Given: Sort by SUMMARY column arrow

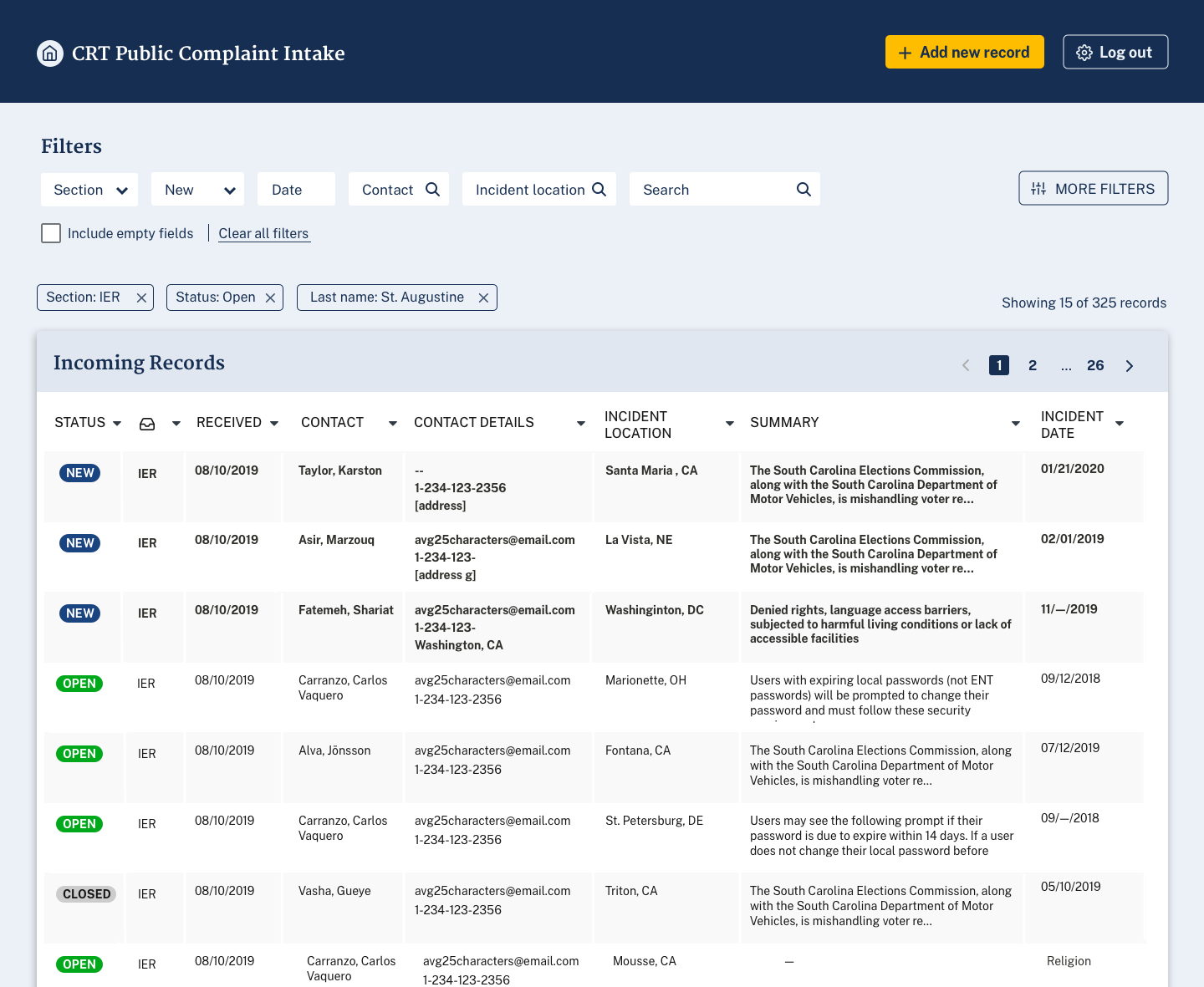Looking at the screenshot, I should point(1016,424).
